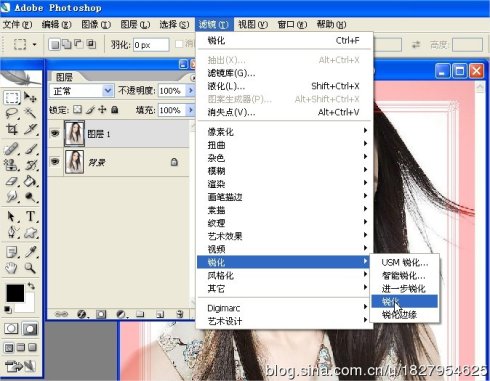Open fill 填充 slider arrow

[190, 110]
